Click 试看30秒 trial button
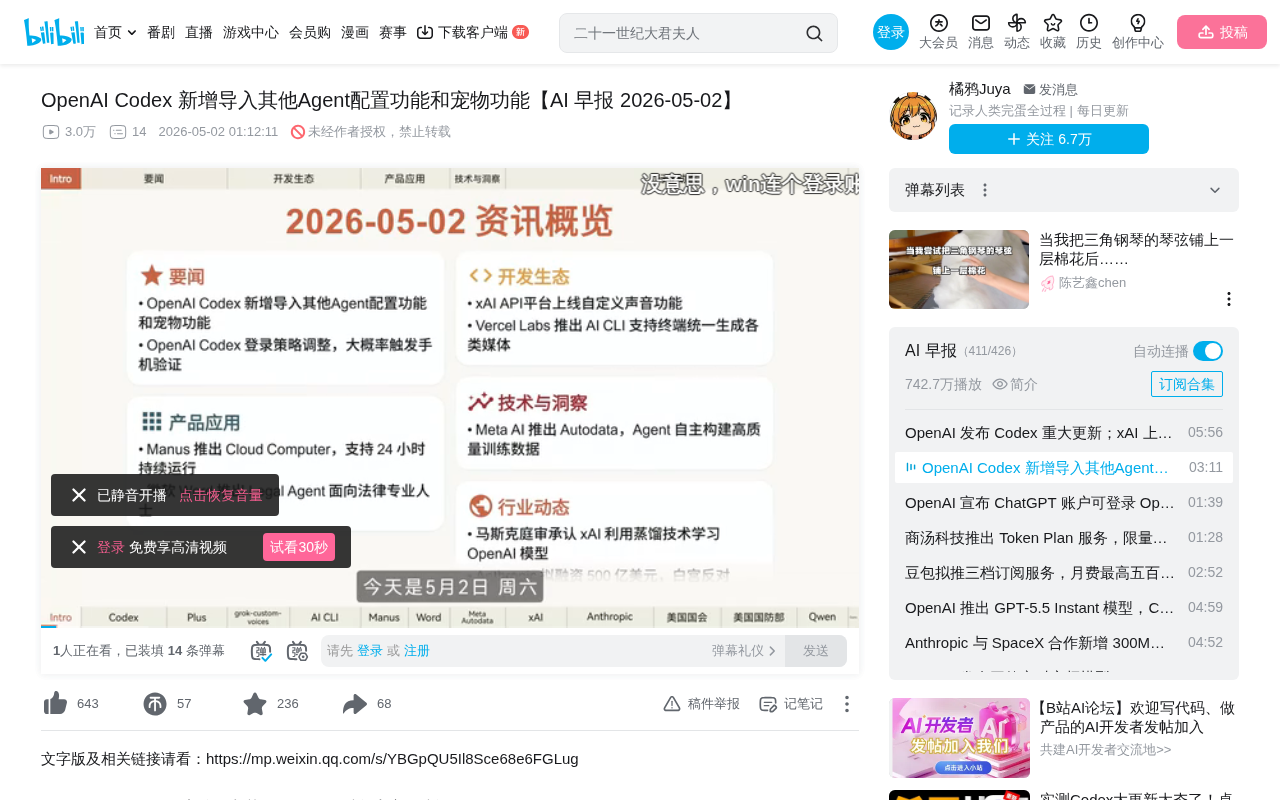 pos(299,547)
